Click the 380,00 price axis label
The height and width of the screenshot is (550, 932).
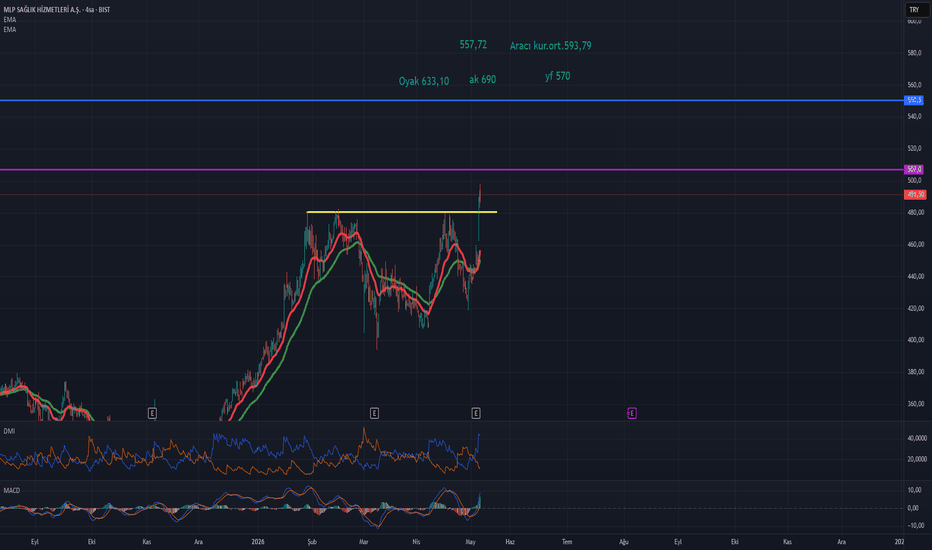tap(915, 372)
